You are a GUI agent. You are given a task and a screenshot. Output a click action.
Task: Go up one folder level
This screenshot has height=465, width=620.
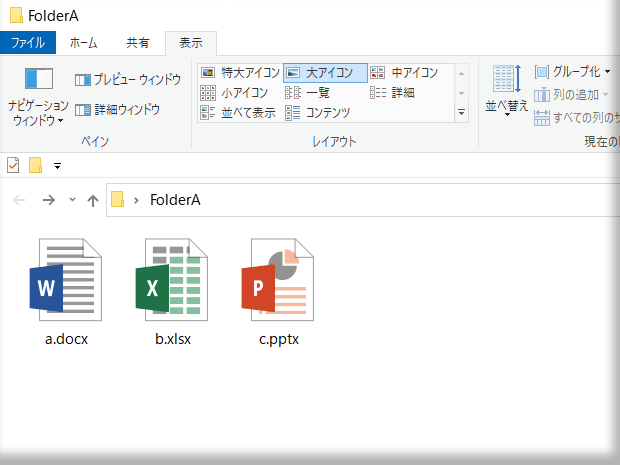pyautogui.click(x=93, y=200)
